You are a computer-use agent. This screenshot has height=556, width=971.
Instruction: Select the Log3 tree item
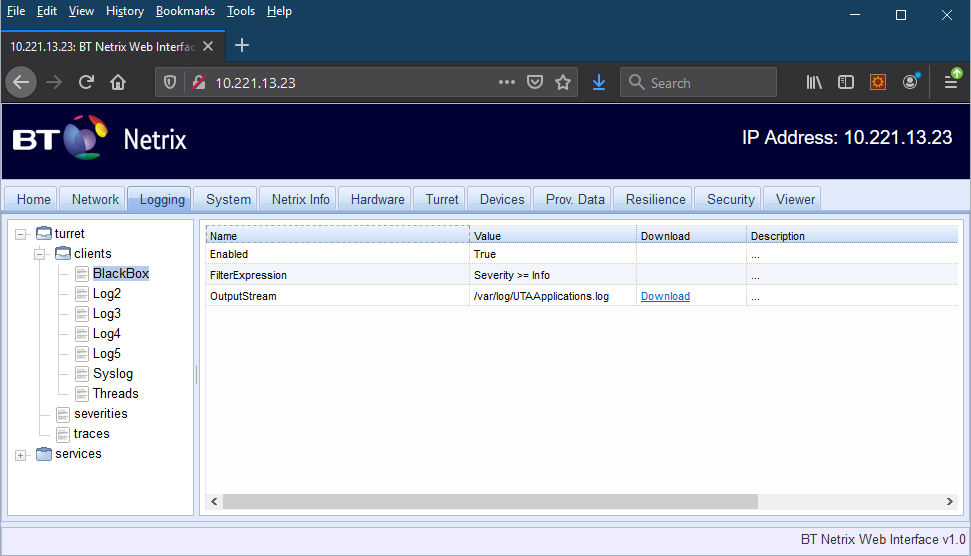[107, 314]
